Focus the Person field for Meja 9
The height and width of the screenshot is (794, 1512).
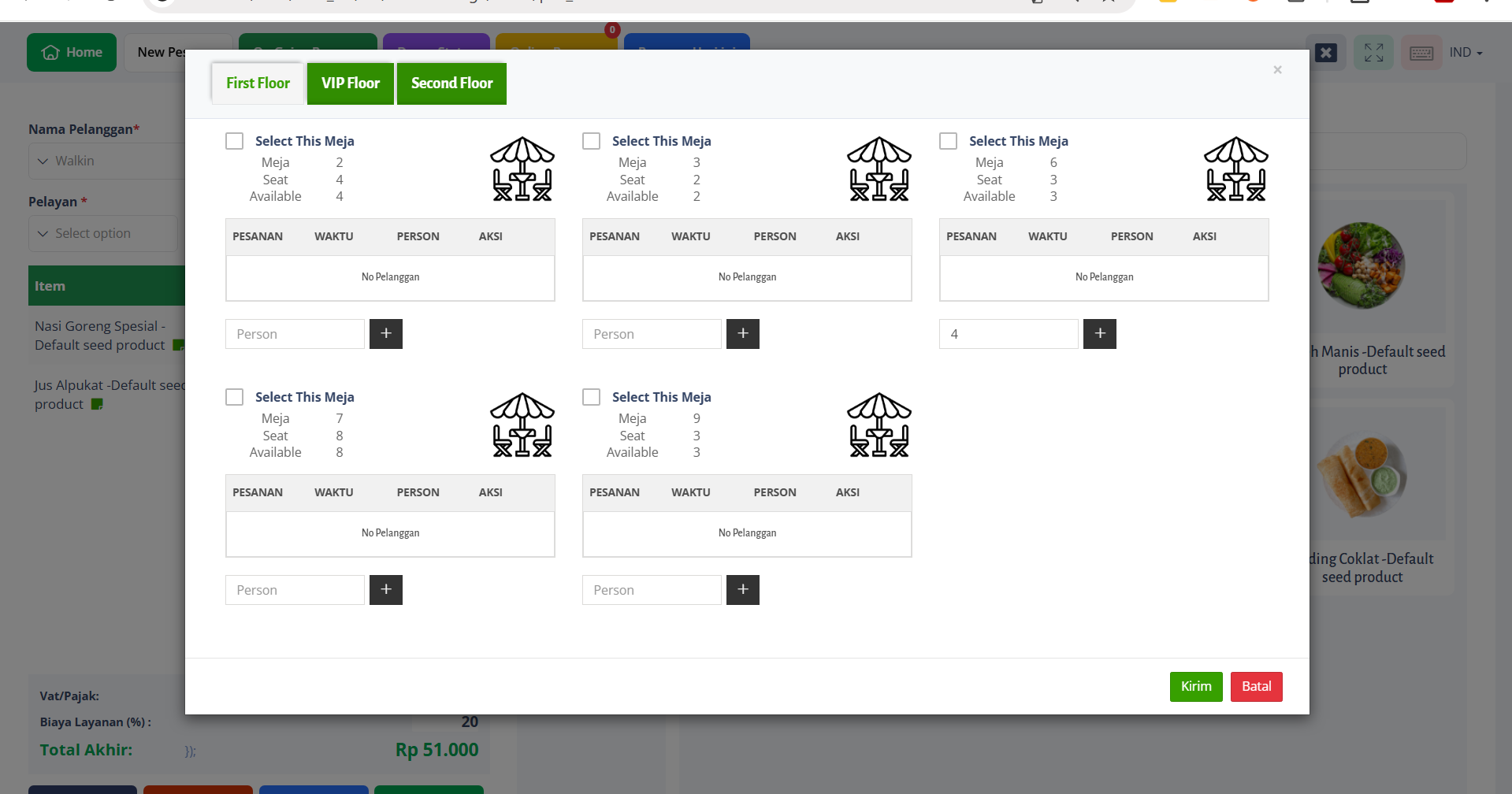652,590
